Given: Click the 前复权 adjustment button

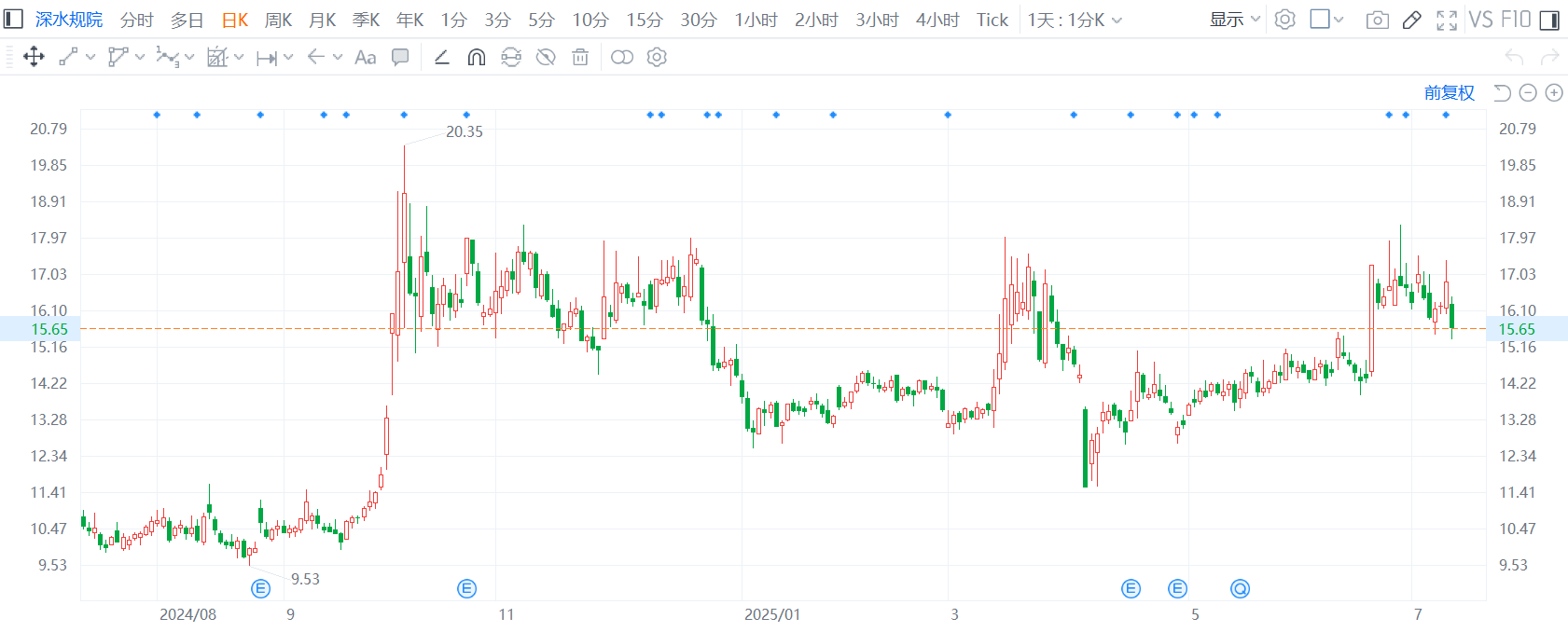Looking at the screenshot, I should [x=1450, y=92].
